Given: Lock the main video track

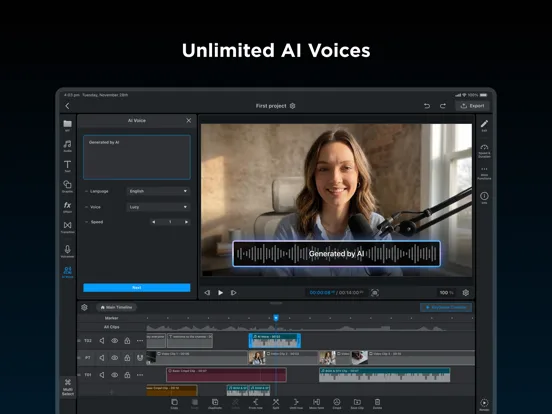Looking at the screenshot, I should tap(127, 358).
